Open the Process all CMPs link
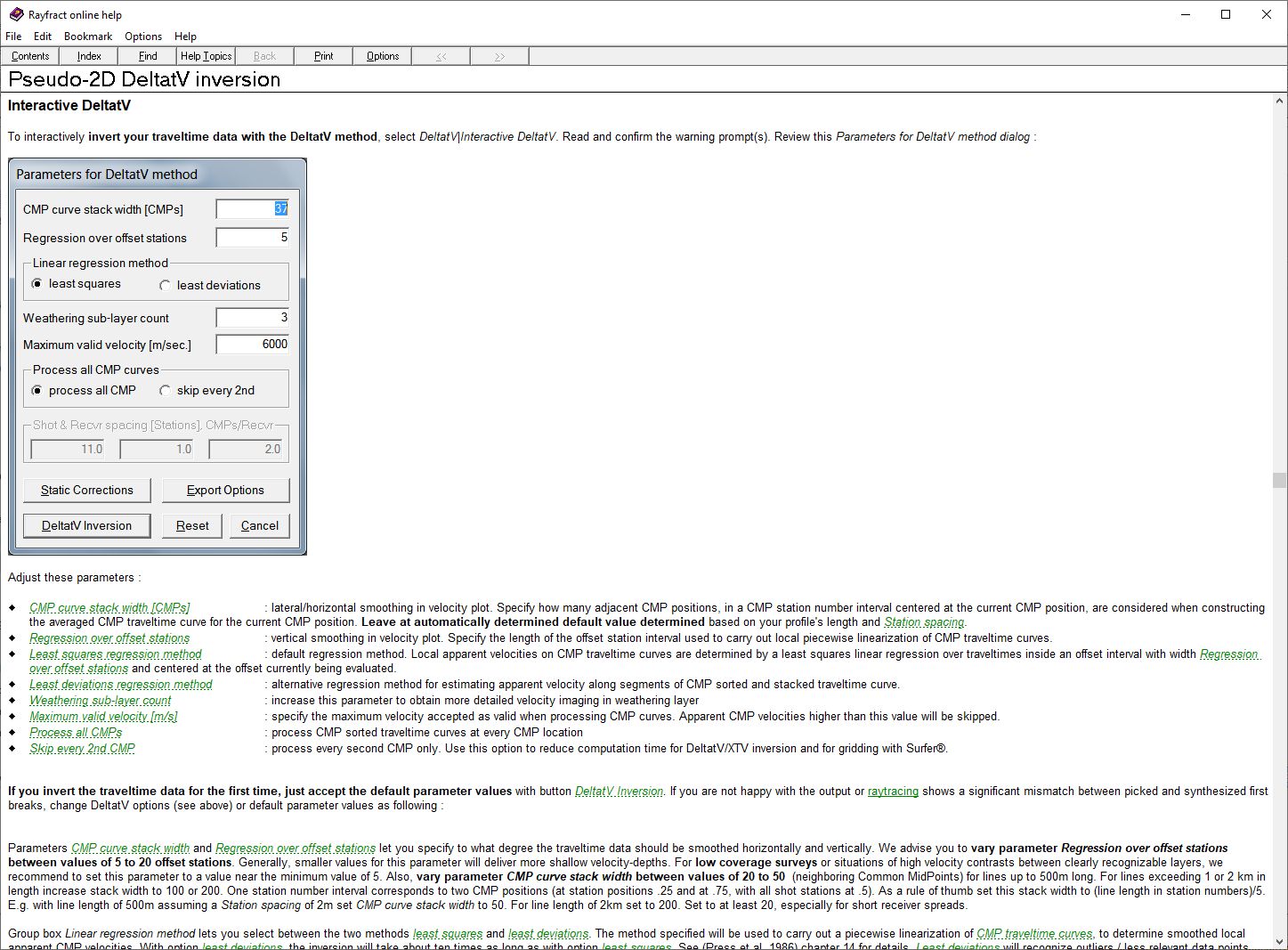The width and height of the screenshot is (1288, 950). pyautogui.click(x=76, y=733)
